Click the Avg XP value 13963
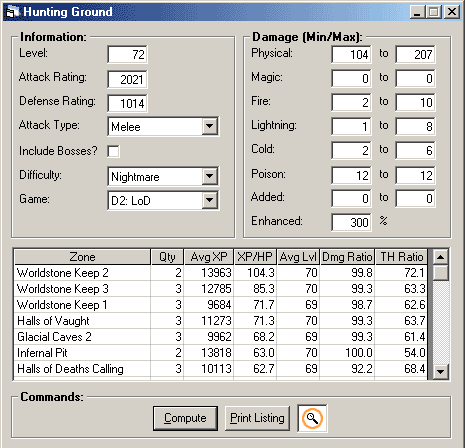465x448 pixels. 216,273
